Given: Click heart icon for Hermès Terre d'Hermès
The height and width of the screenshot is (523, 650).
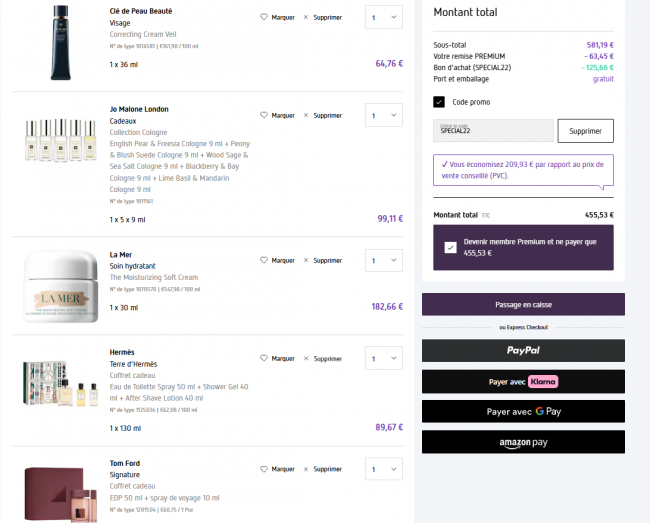Looking at the screenshot, I should pyautogui.click(x=264, y=358).
